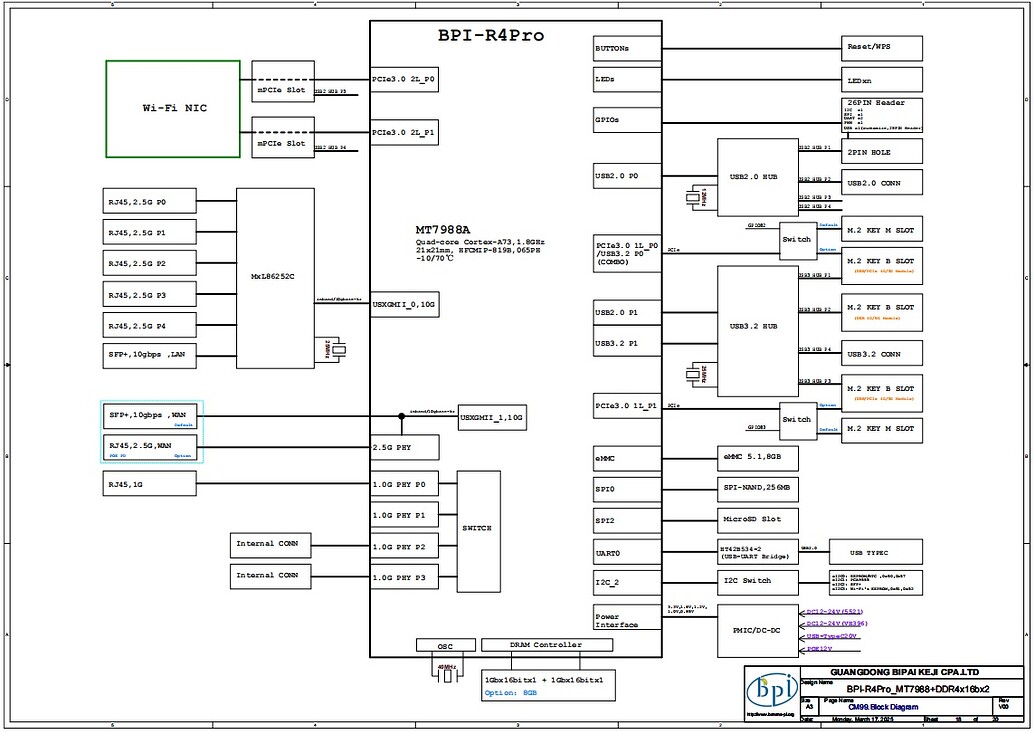Click the eMMC 5.1,8GB block

pyautogui.click(x=755, y=458)
